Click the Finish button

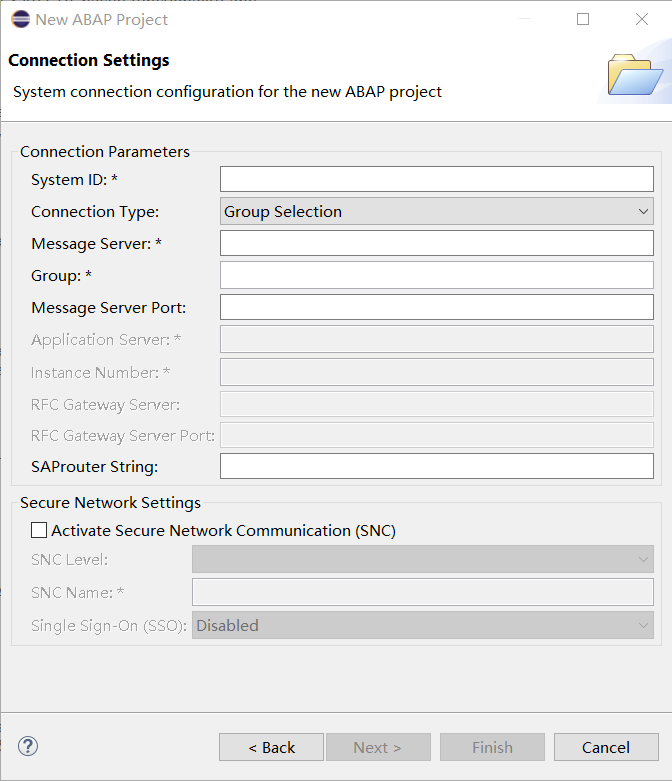pyautogui.click(x=492, y=747)
